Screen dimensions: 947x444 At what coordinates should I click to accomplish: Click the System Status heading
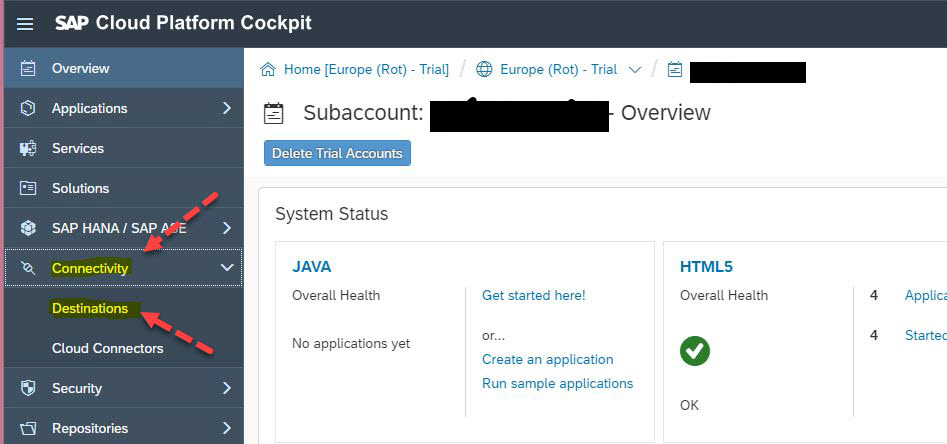click(332, 214)
